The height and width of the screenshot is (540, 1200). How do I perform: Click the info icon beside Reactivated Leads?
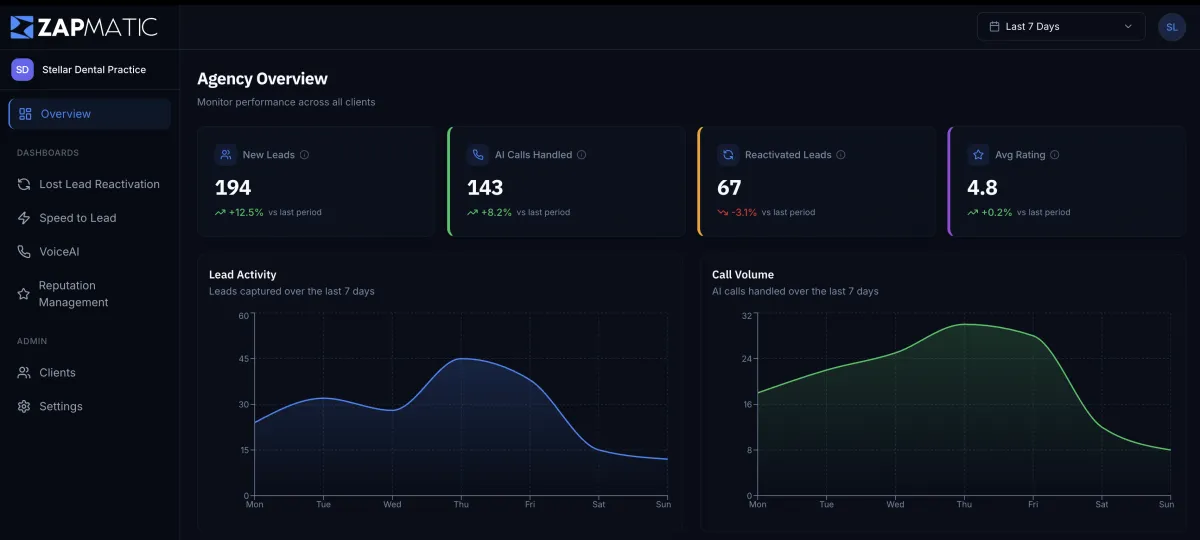pos(841,155)
